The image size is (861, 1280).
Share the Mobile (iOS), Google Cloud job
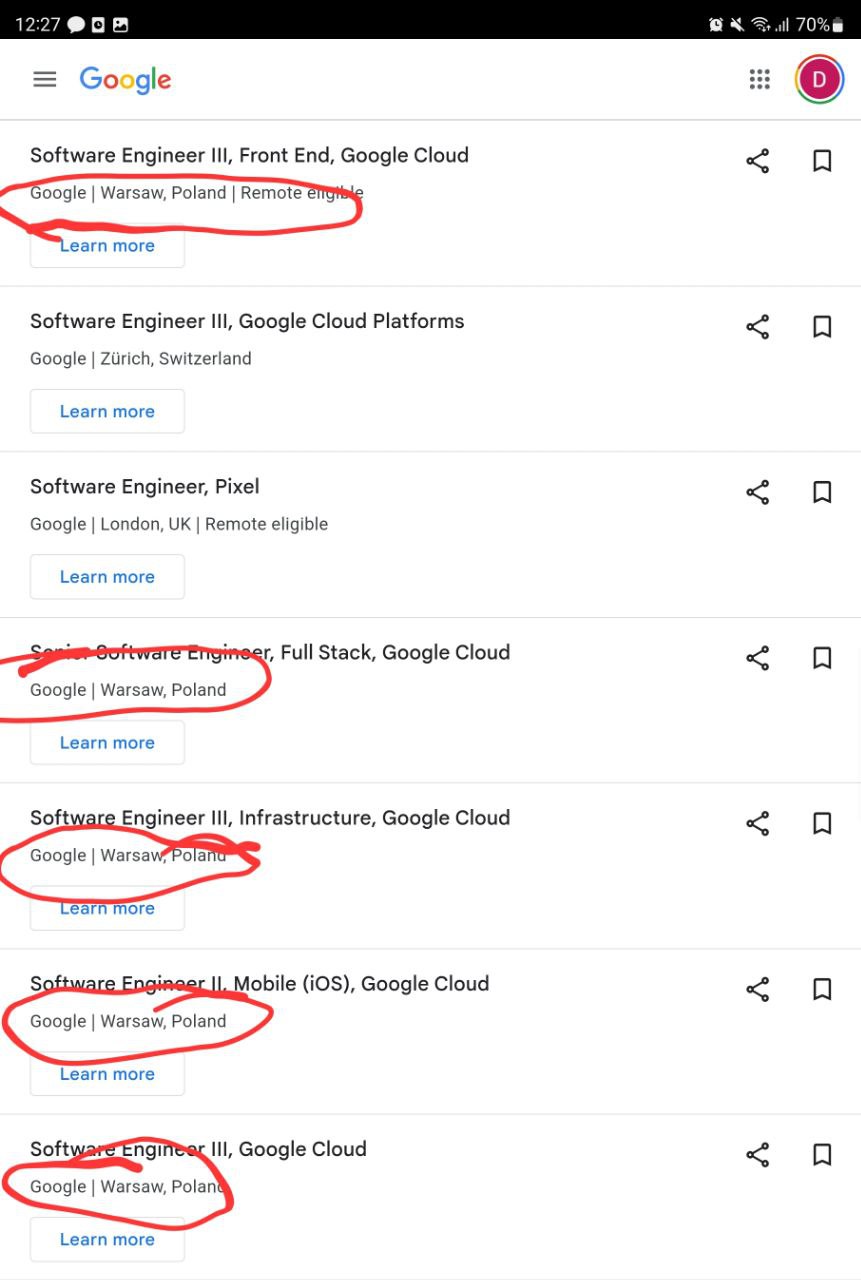(758, 990)
